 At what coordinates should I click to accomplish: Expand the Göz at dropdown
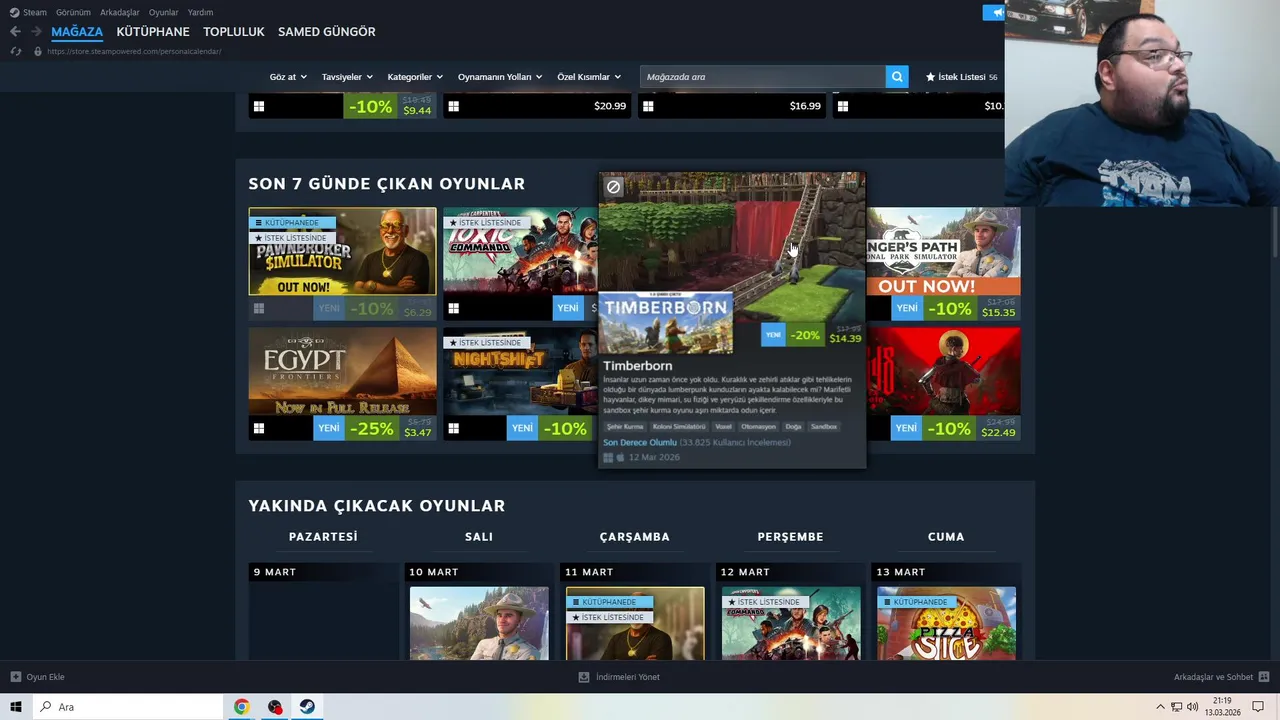coord(287,77)
